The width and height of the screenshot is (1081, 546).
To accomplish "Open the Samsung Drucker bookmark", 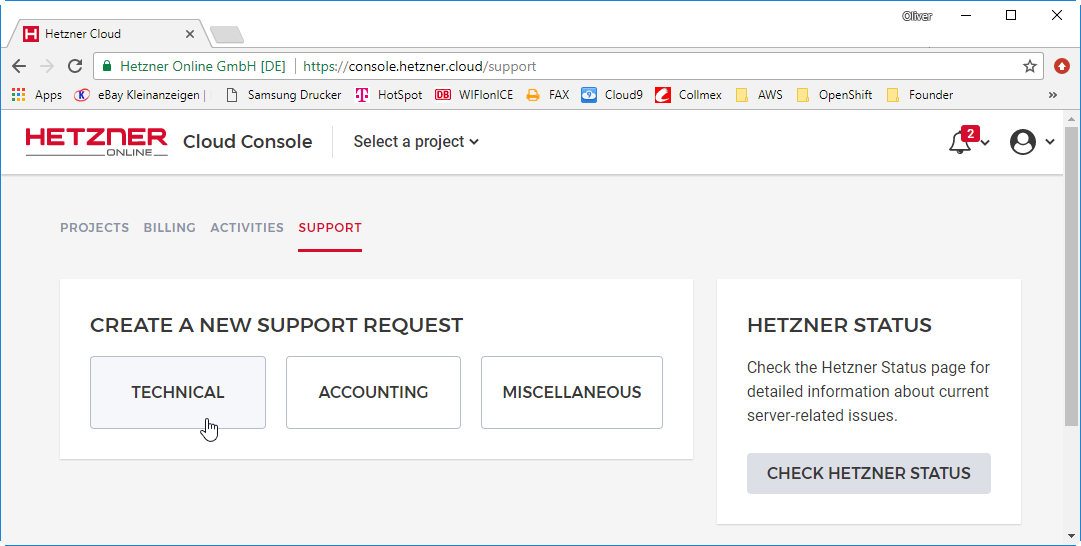I will tap(283, 95).
